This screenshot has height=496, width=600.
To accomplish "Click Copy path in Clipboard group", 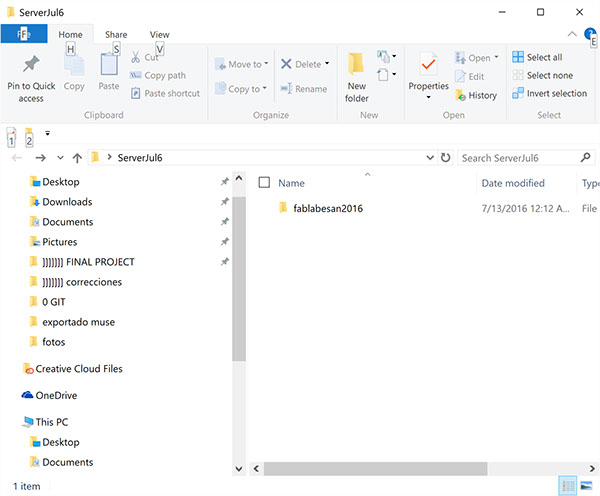I will (x=158, y=75).
